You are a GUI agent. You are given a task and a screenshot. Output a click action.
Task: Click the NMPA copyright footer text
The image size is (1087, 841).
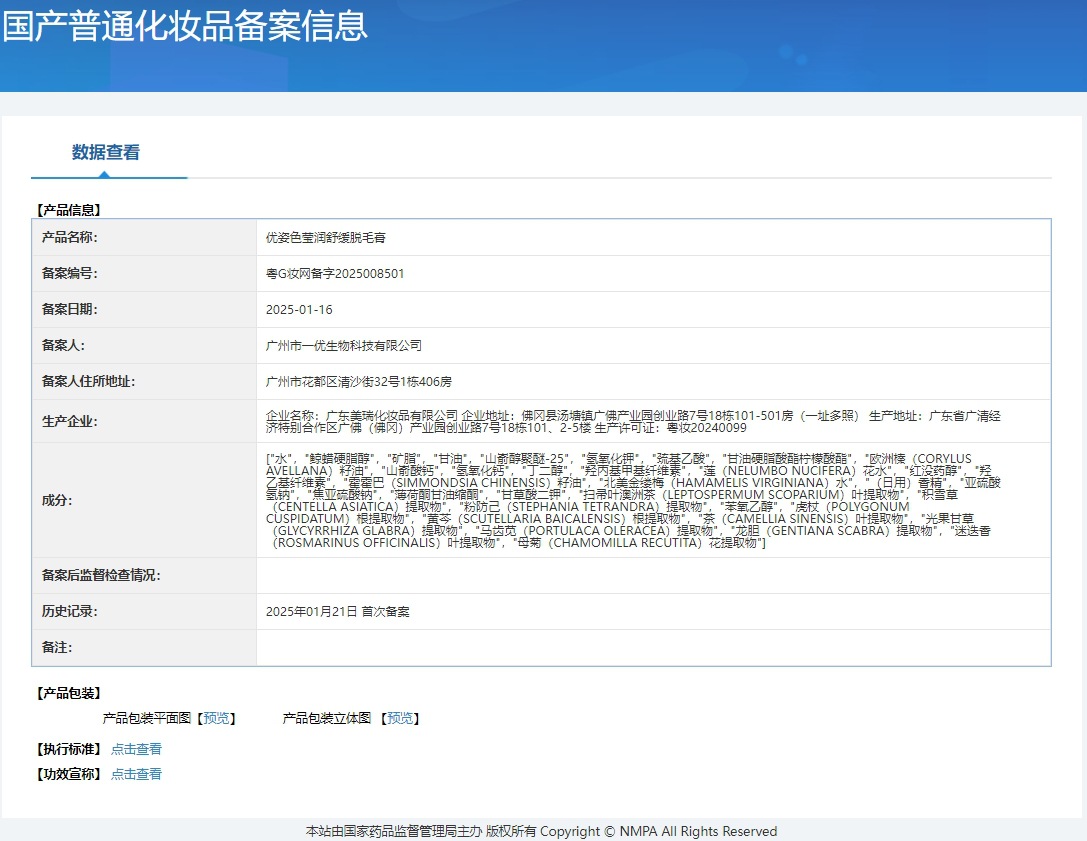(x=541, y=832)
